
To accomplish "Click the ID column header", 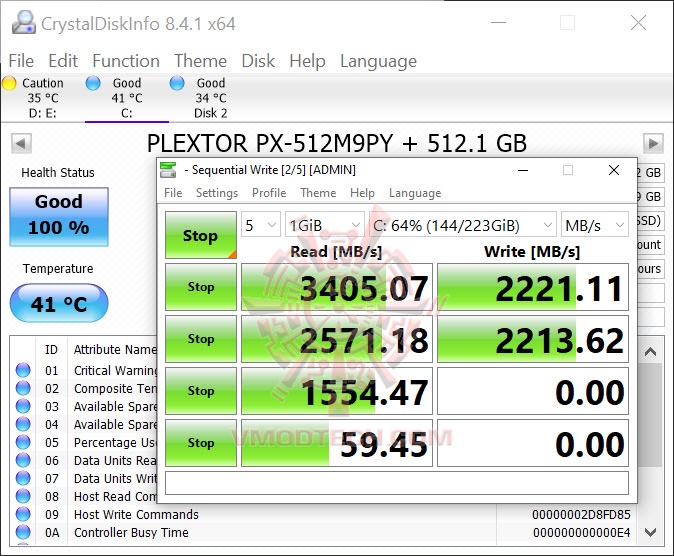I will tap(51, 350).
